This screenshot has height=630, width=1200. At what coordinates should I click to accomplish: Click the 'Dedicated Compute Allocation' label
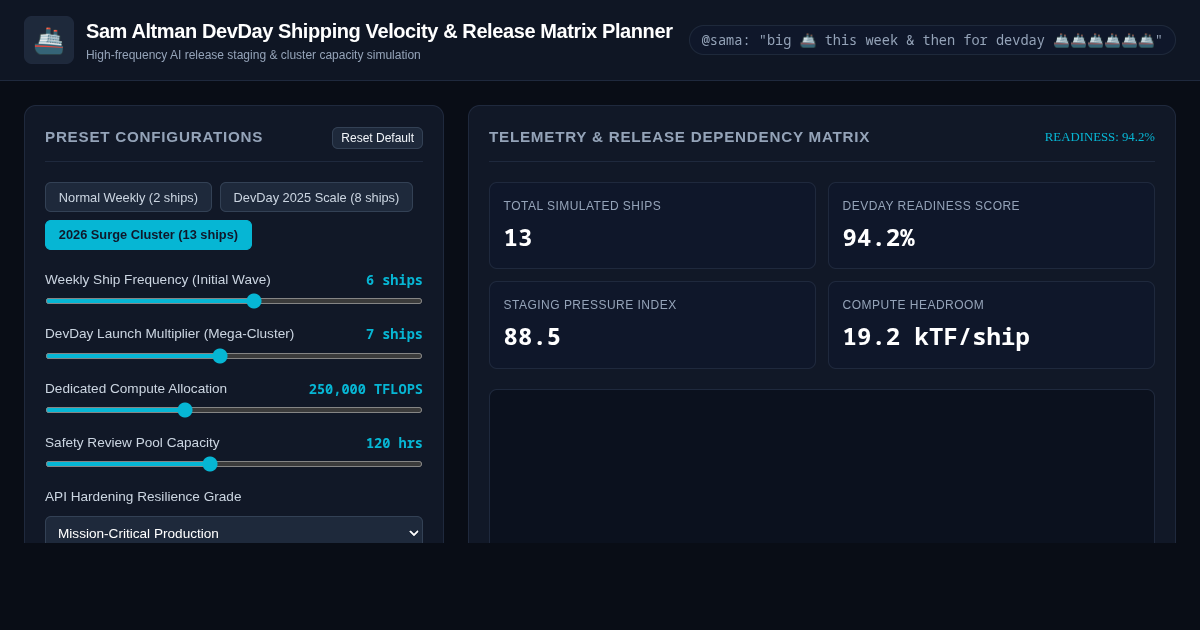point(136,389)
